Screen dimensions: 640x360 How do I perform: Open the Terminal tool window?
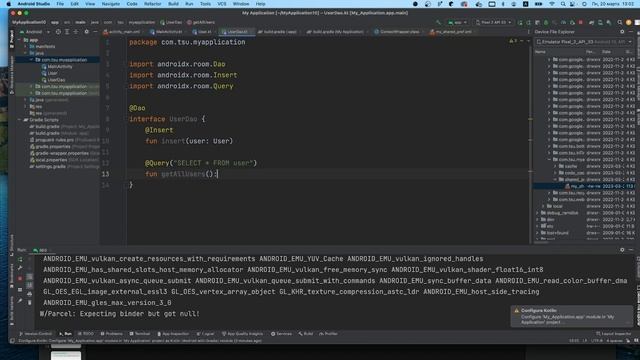coord(140,333)
